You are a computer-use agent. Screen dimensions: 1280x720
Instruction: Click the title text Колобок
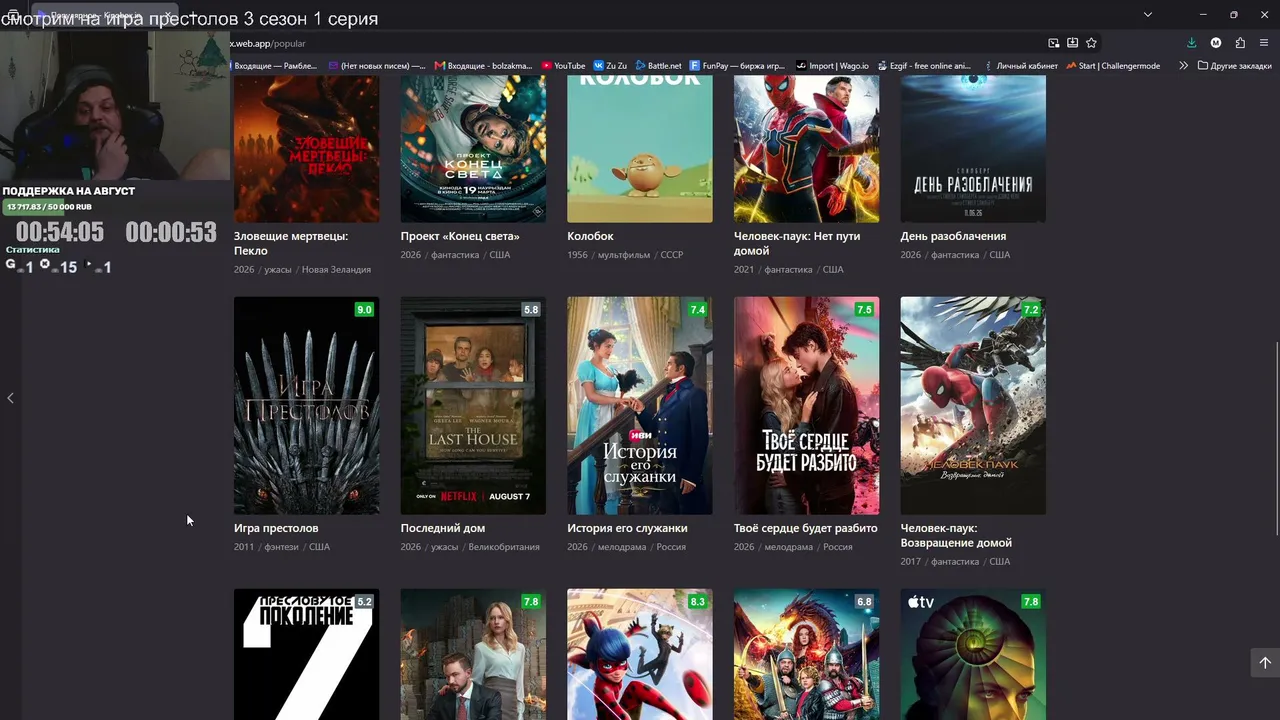pos(590,236)
